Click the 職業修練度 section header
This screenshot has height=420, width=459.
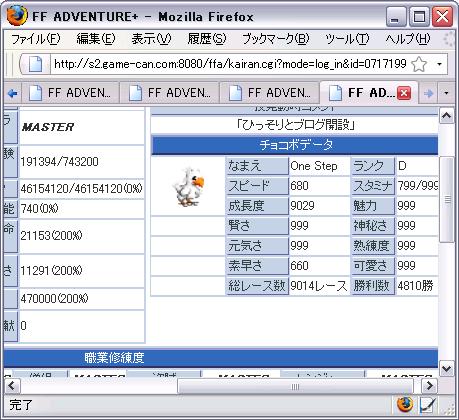click(x=114, y=358)
